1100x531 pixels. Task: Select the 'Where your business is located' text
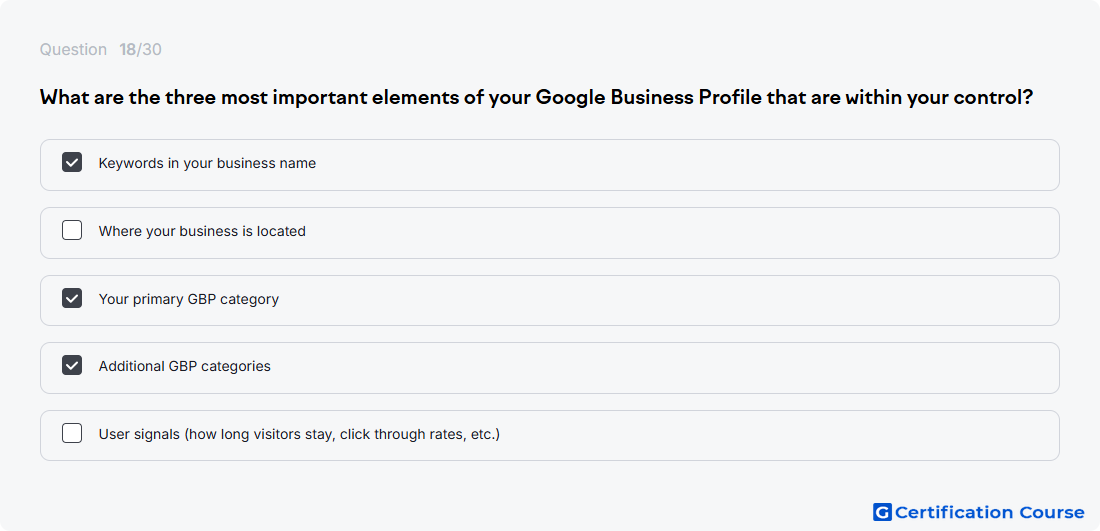[202, 231]
